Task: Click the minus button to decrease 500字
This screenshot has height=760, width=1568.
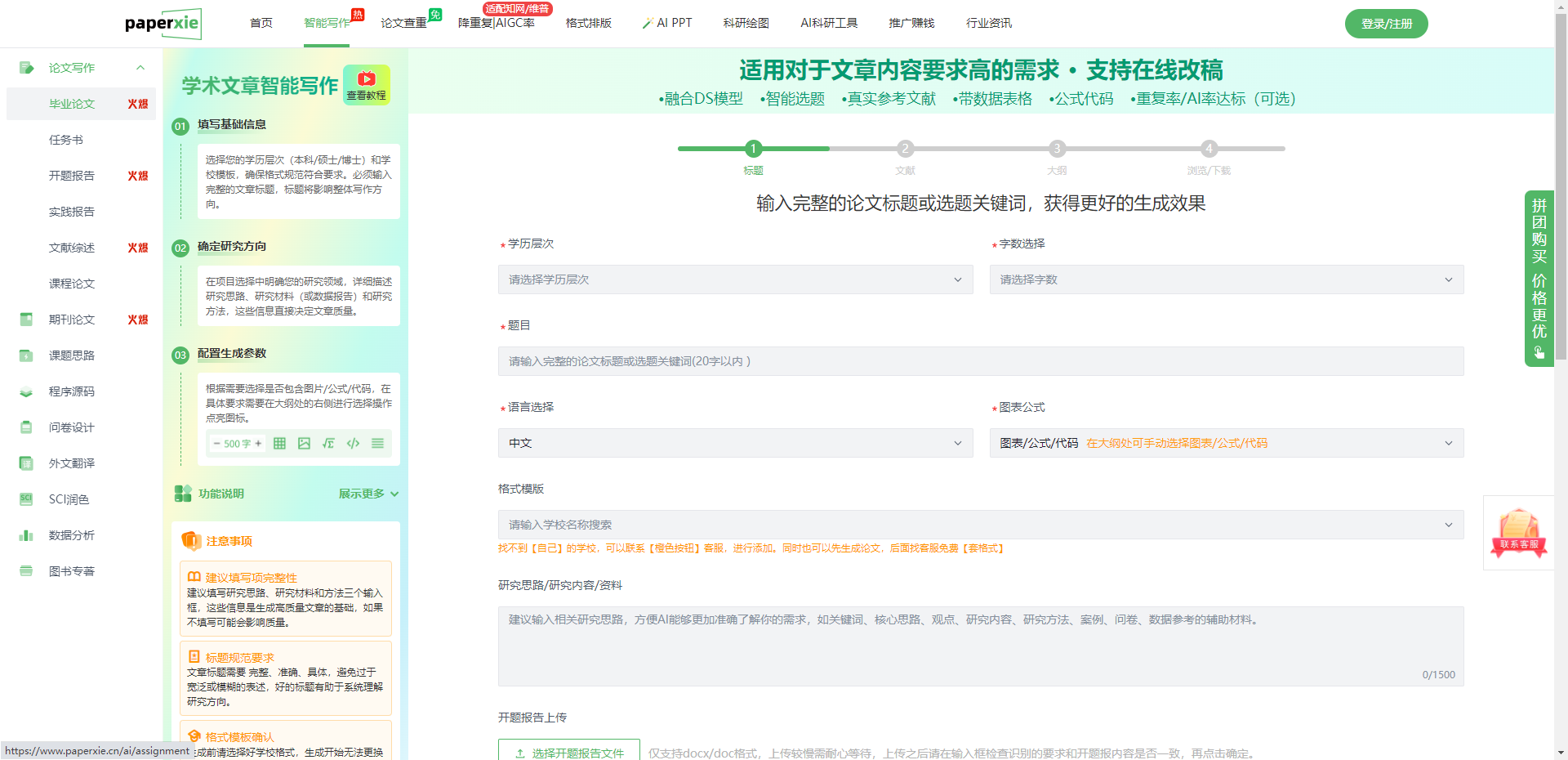Action: click(x=216, y=444)
